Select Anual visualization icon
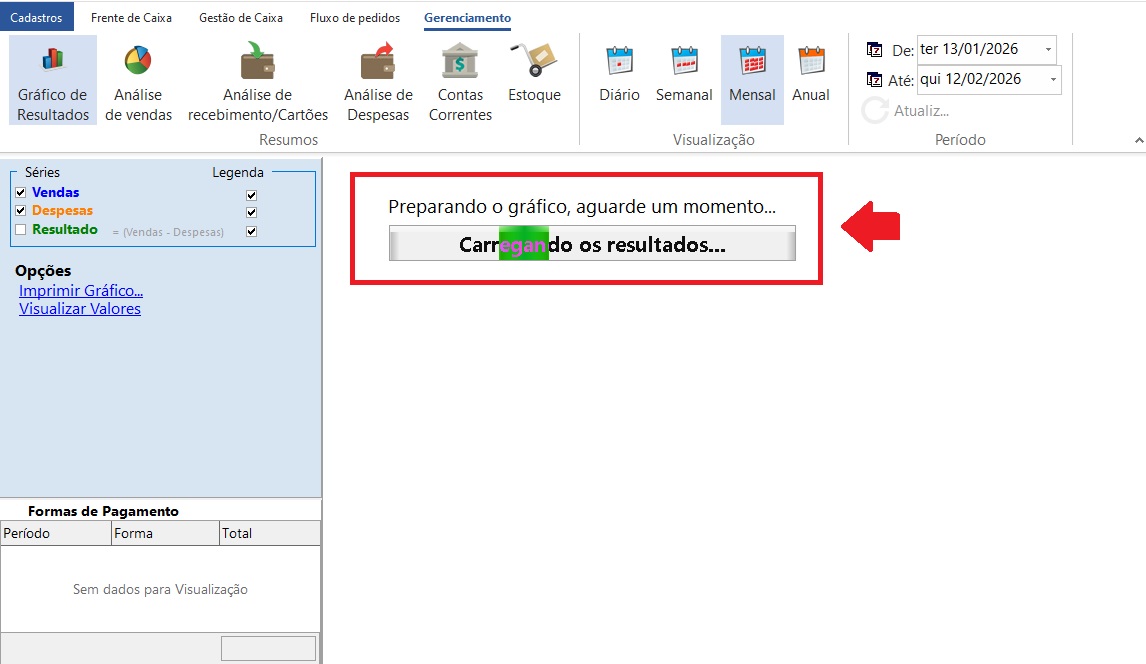Image resolution: width=1146 pixels, height=664 pixels. (x=811, y=62)
